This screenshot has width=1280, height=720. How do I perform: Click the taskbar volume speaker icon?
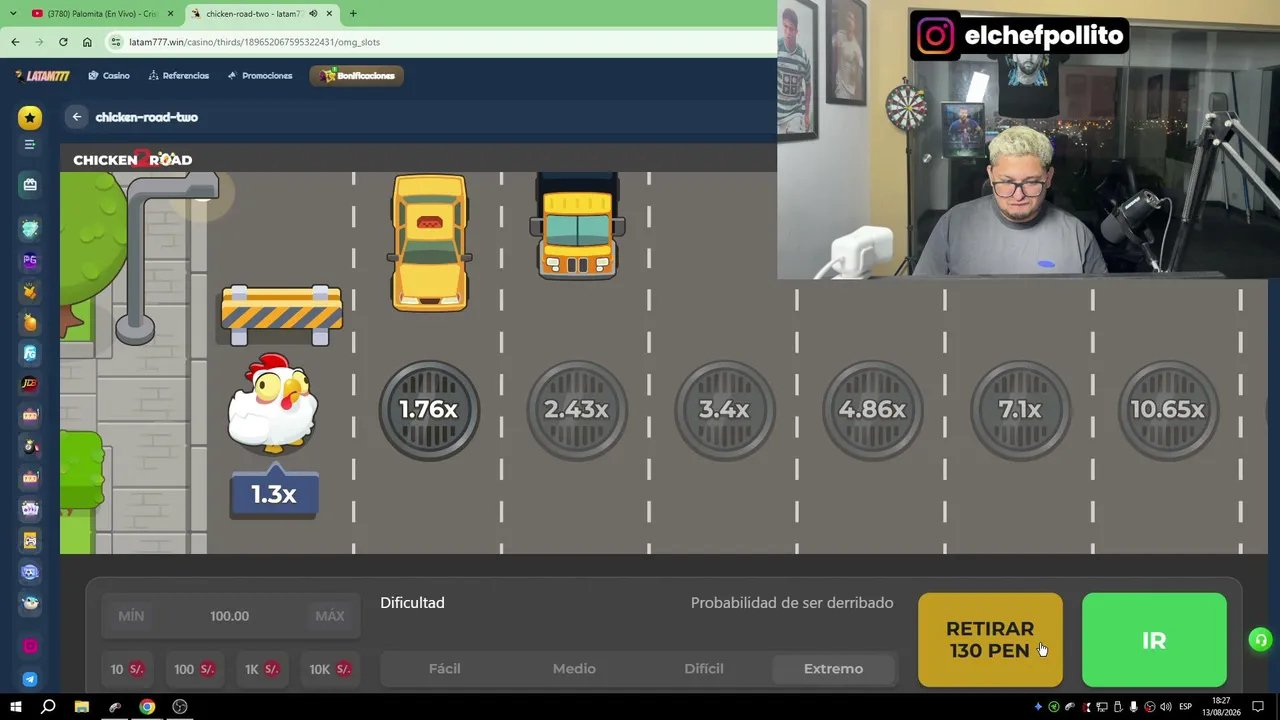click(x=1165, y=707)
